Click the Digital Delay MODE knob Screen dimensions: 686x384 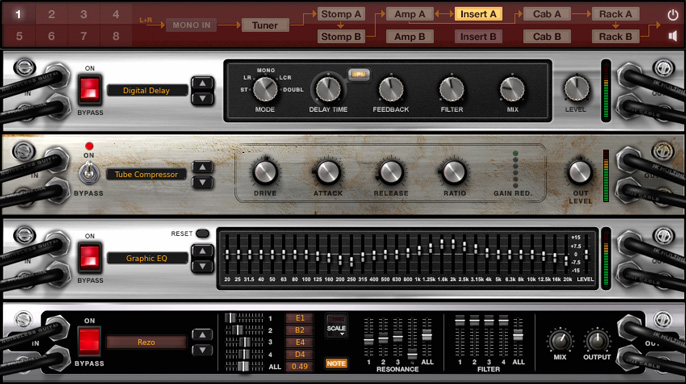(x=265, y=89)
